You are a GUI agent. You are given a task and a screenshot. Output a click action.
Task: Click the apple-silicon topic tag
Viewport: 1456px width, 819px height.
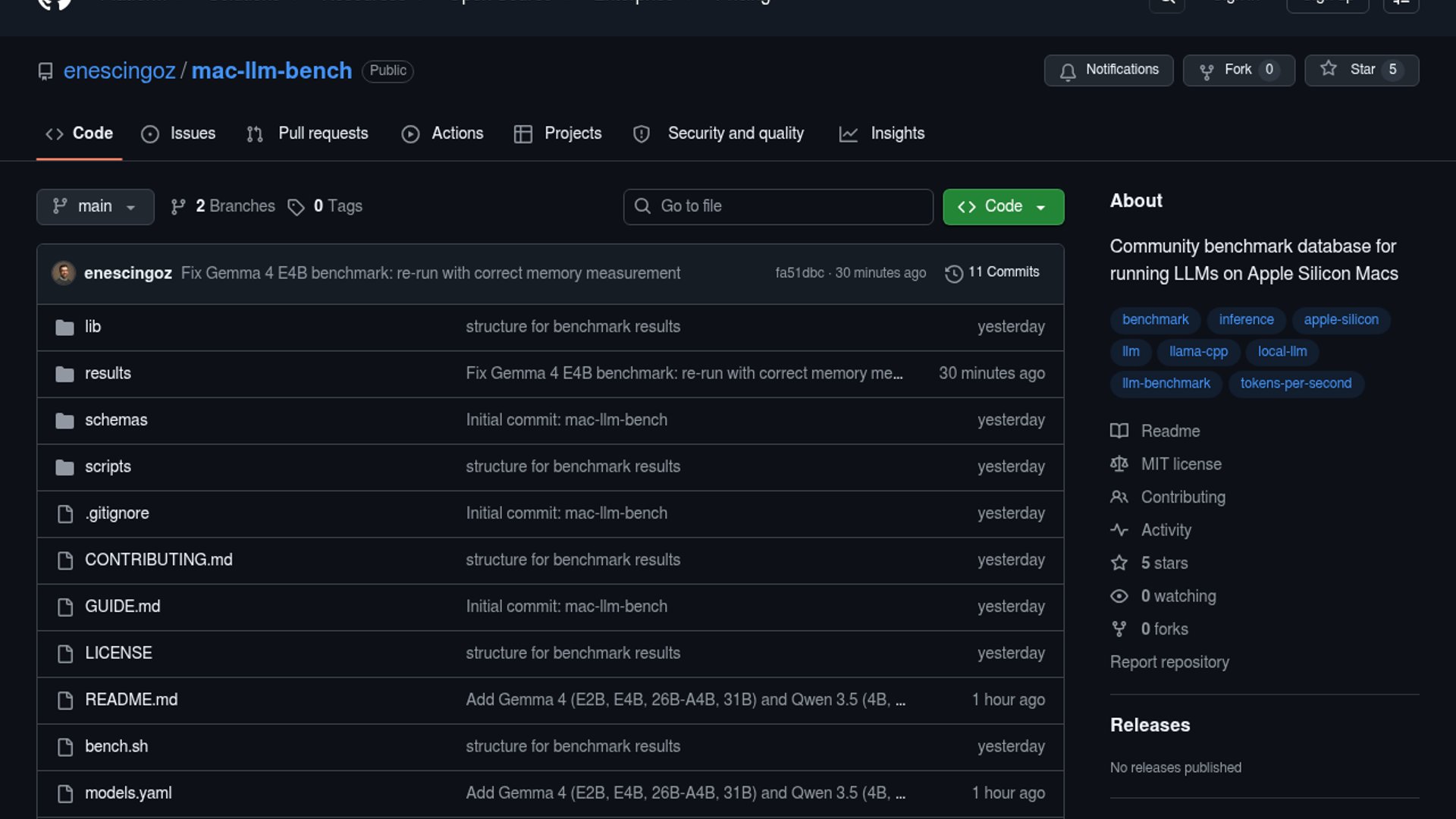(x=1341, y=320)
